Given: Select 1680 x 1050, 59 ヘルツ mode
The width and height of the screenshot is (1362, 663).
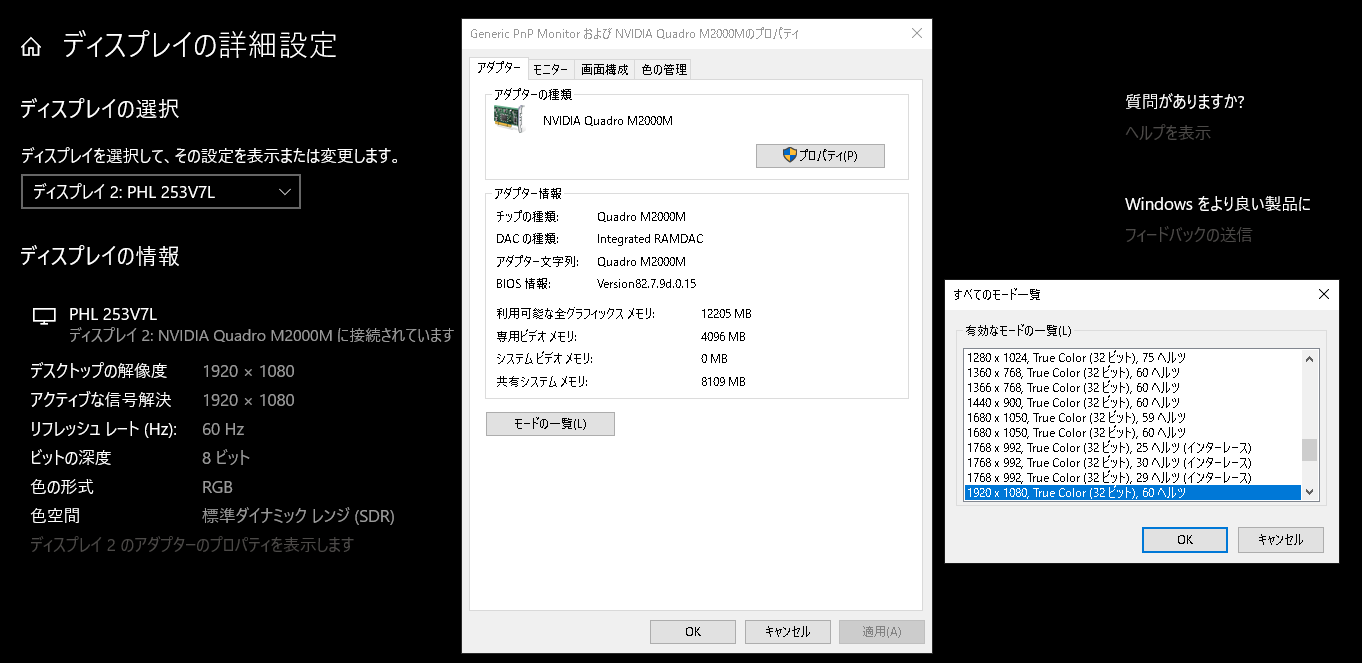Looking at the screenshot, I should [x=1132, y=417].
